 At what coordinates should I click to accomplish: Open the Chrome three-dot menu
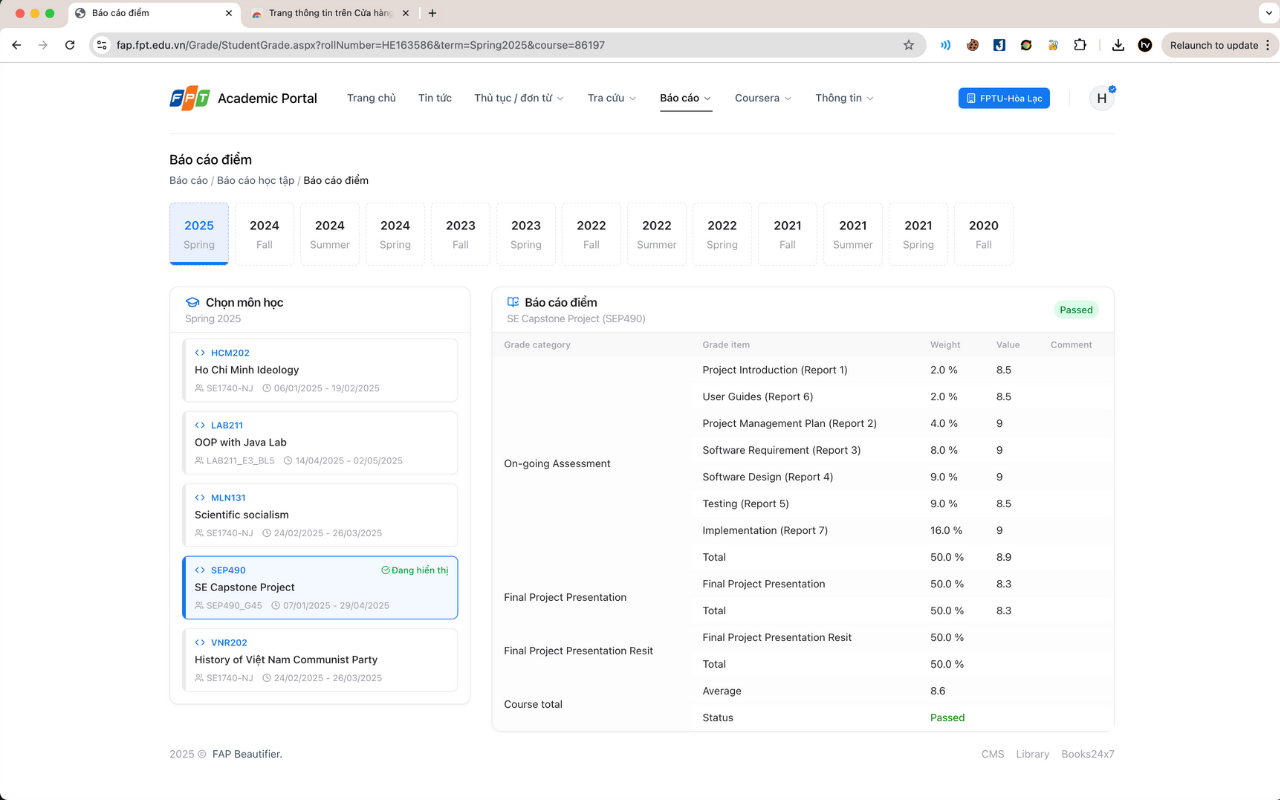click(x=1268, y=45)
